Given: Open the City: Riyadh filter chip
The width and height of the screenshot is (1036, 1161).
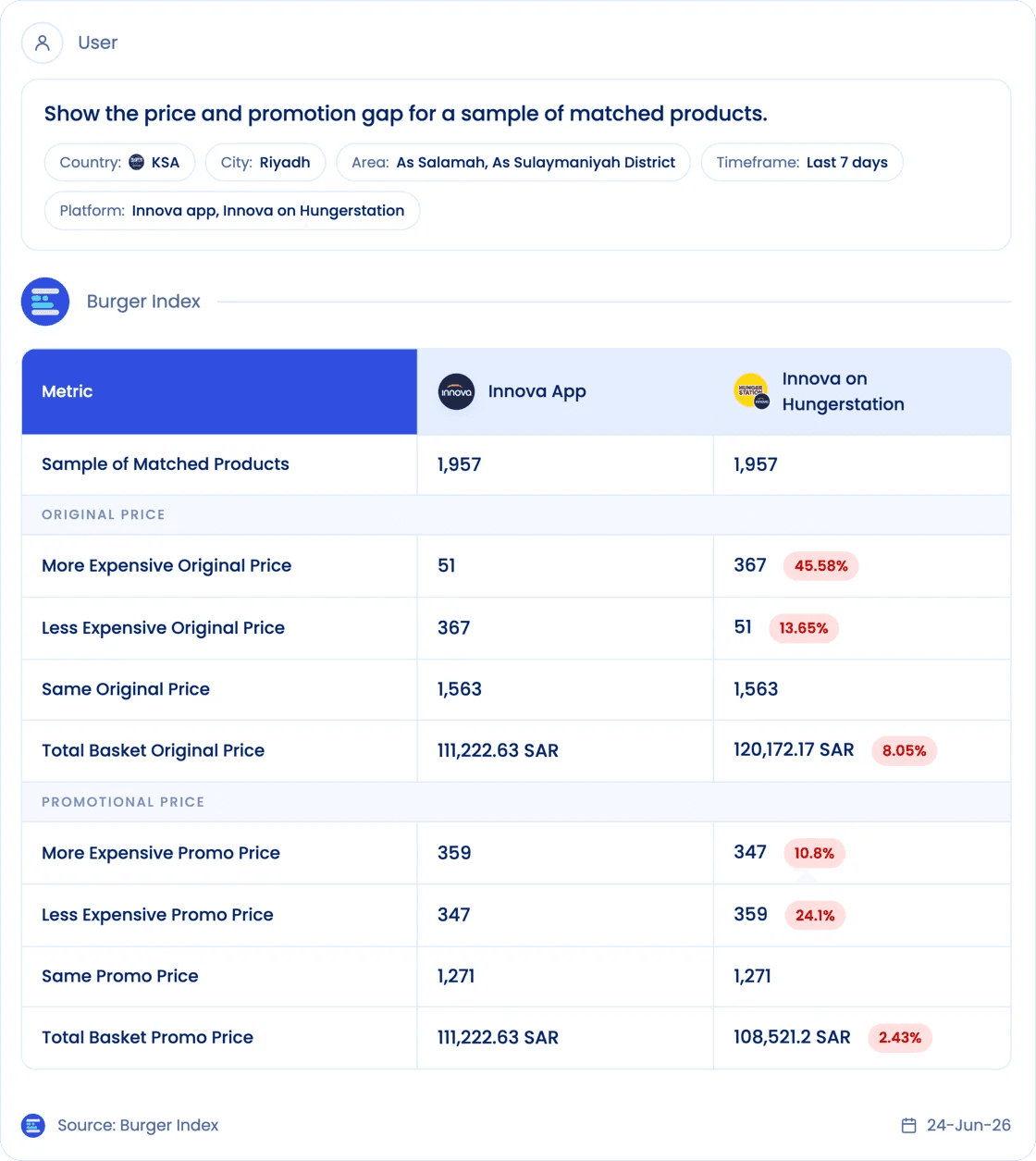Looking at the screenshot, I should point(265,162).
